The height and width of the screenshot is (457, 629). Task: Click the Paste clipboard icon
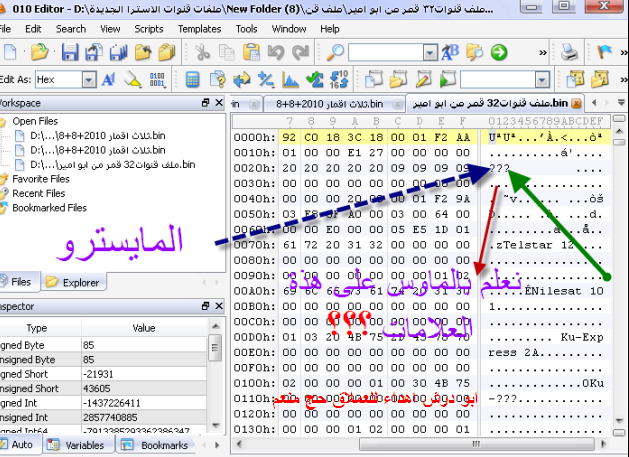pos(251,53)
